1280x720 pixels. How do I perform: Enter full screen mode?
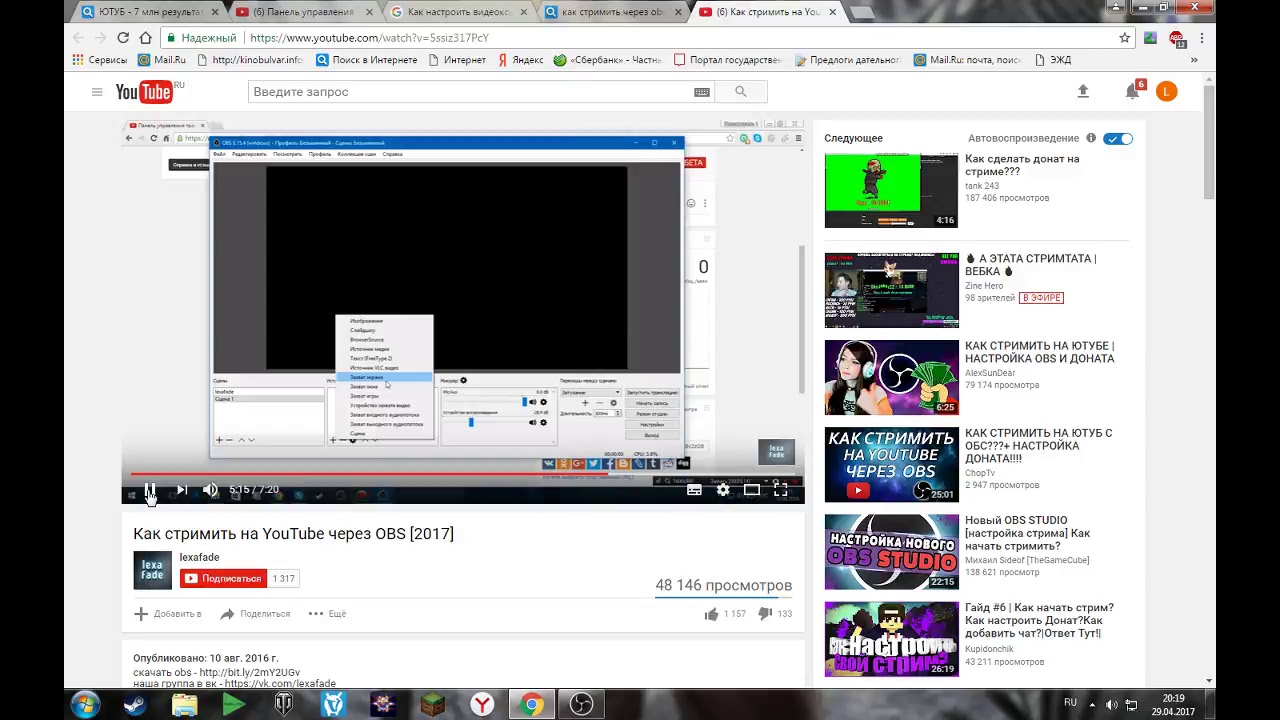point(781,490)
